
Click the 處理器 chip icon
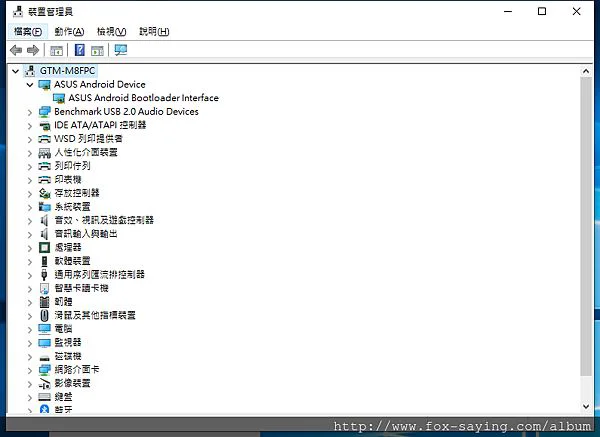click(44, 248)
